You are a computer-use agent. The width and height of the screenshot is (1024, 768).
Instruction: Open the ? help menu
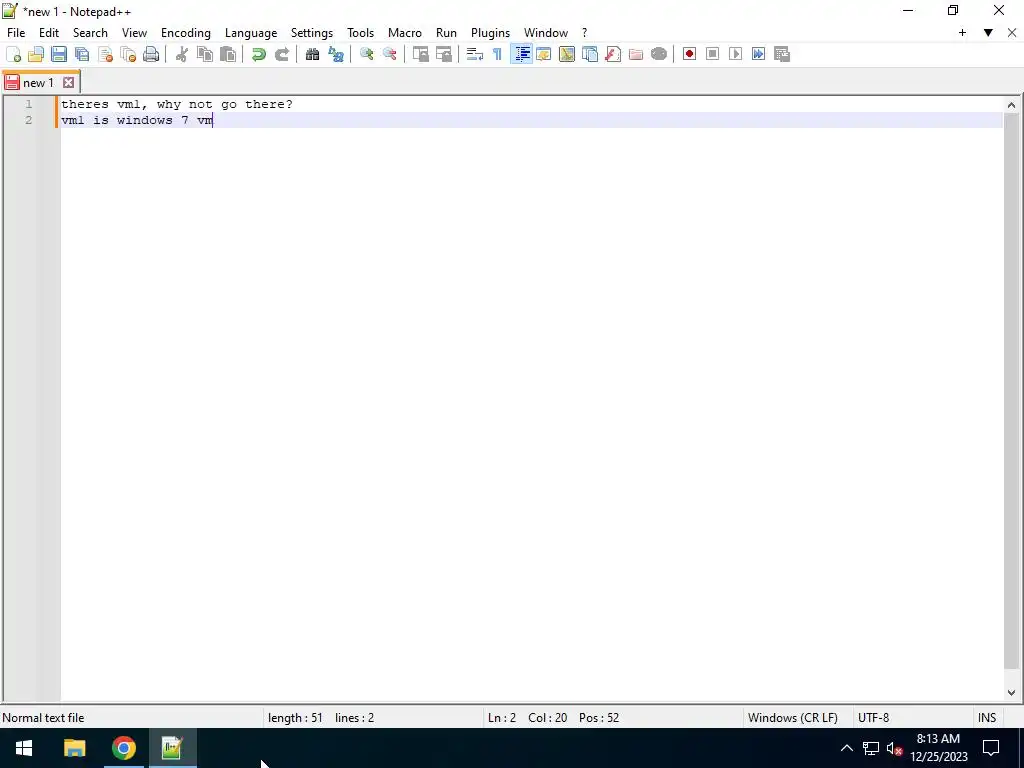pyautogui.click(x=584, y=33)
